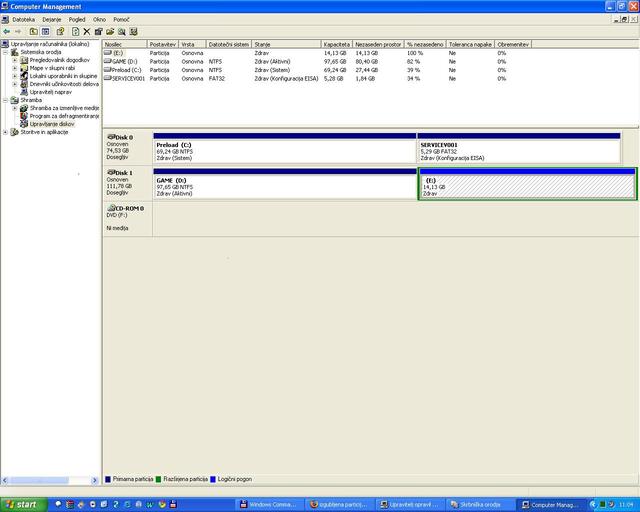Click the Word icon in Quick Launch
The width and height of the screenshot is (640, 512).
150,505
